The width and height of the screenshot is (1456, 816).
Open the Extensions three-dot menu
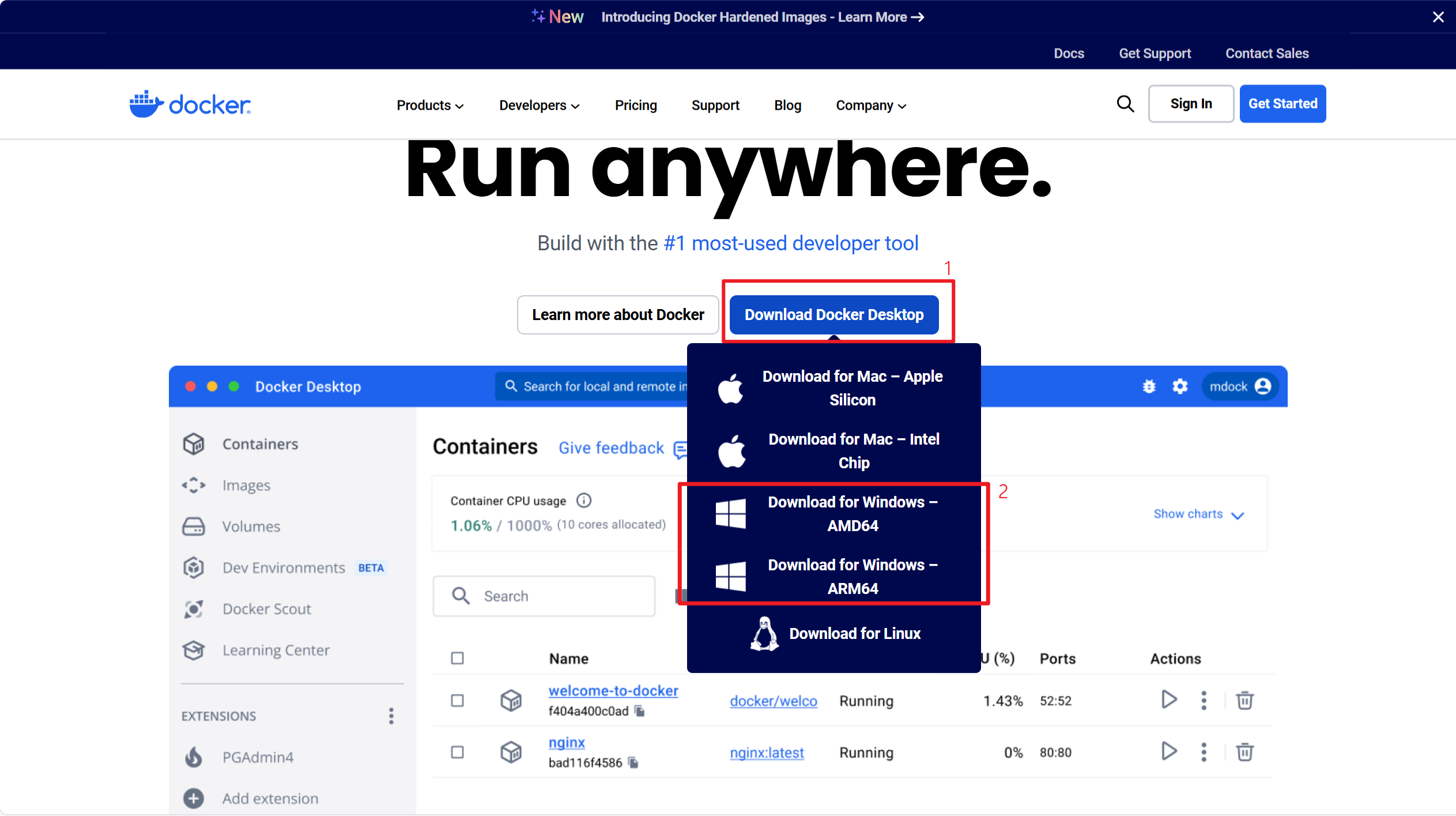click(391, 716)
